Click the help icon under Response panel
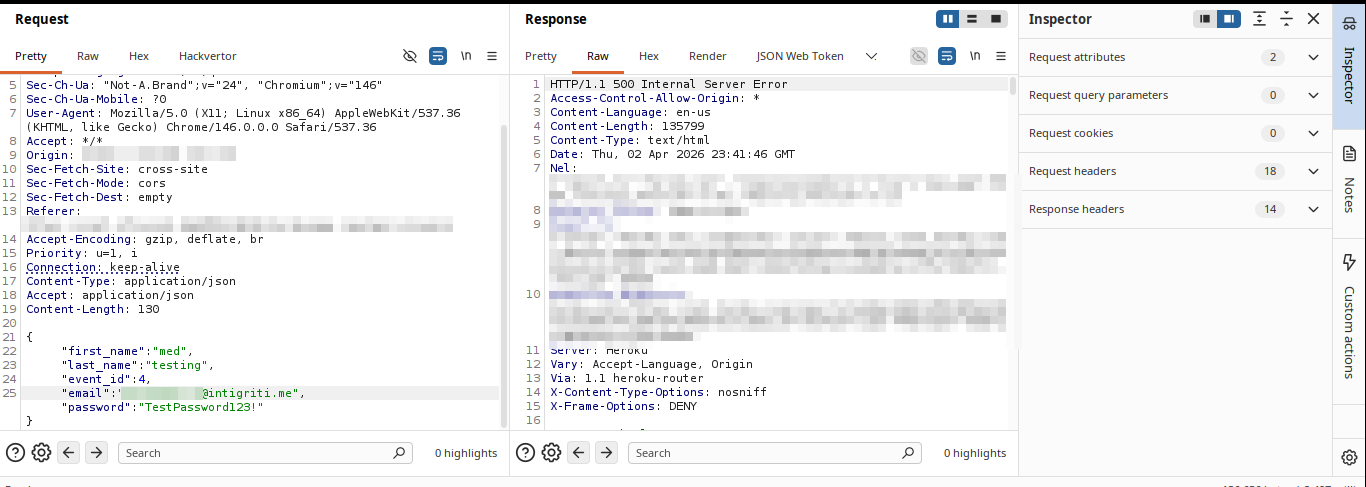Image resolution: width=1366 pixels, height=487 pixels. (x=525, y=453)
